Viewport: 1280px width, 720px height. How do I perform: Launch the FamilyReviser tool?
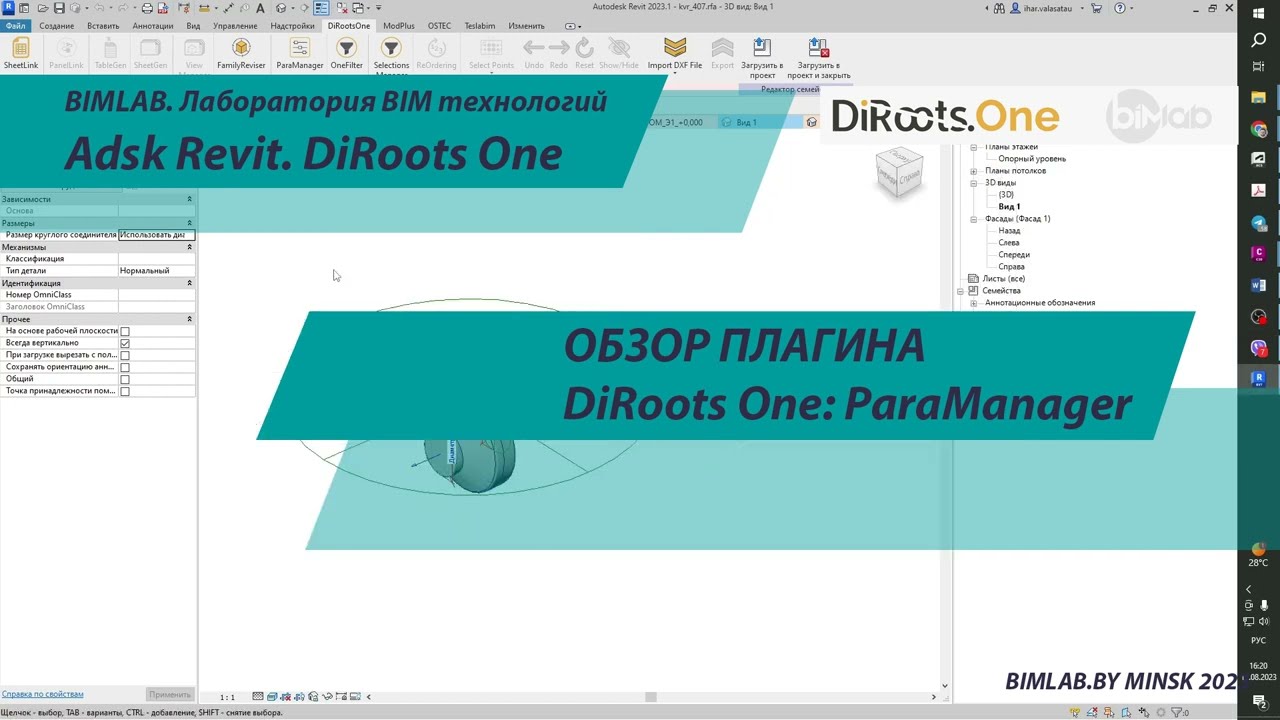click(x=241, y=54)
